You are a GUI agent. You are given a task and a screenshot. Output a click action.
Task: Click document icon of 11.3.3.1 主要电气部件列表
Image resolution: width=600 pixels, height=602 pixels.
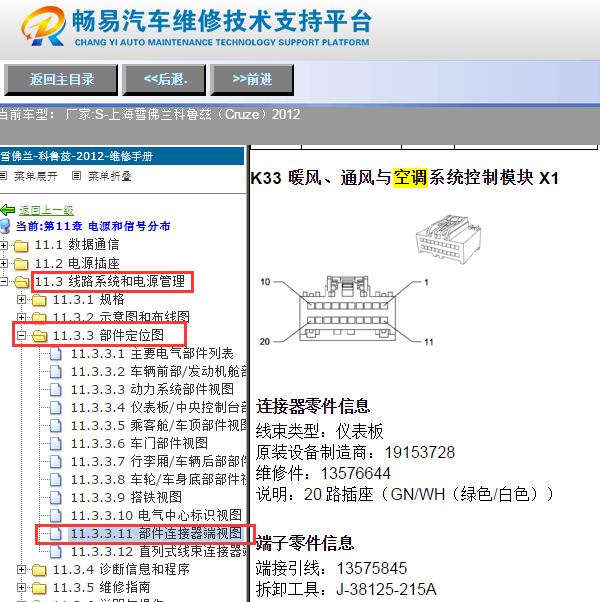[x=56, y=354]
